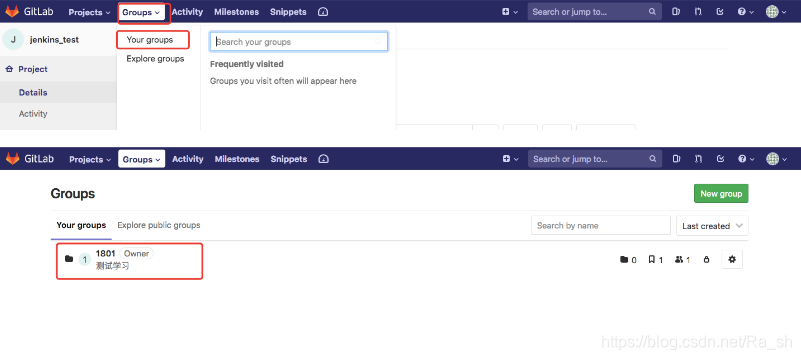Switch to the 'Your groups' tab
Screen dimensions: 801x360
click(81, 225)
